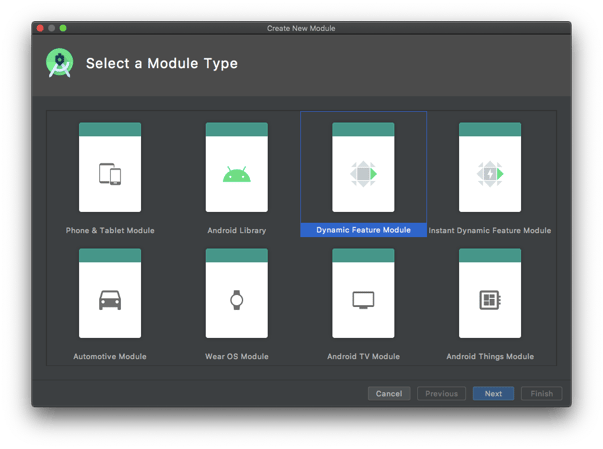Select the Android Library text label
603x449 pixels.
(x=236, y=230)
